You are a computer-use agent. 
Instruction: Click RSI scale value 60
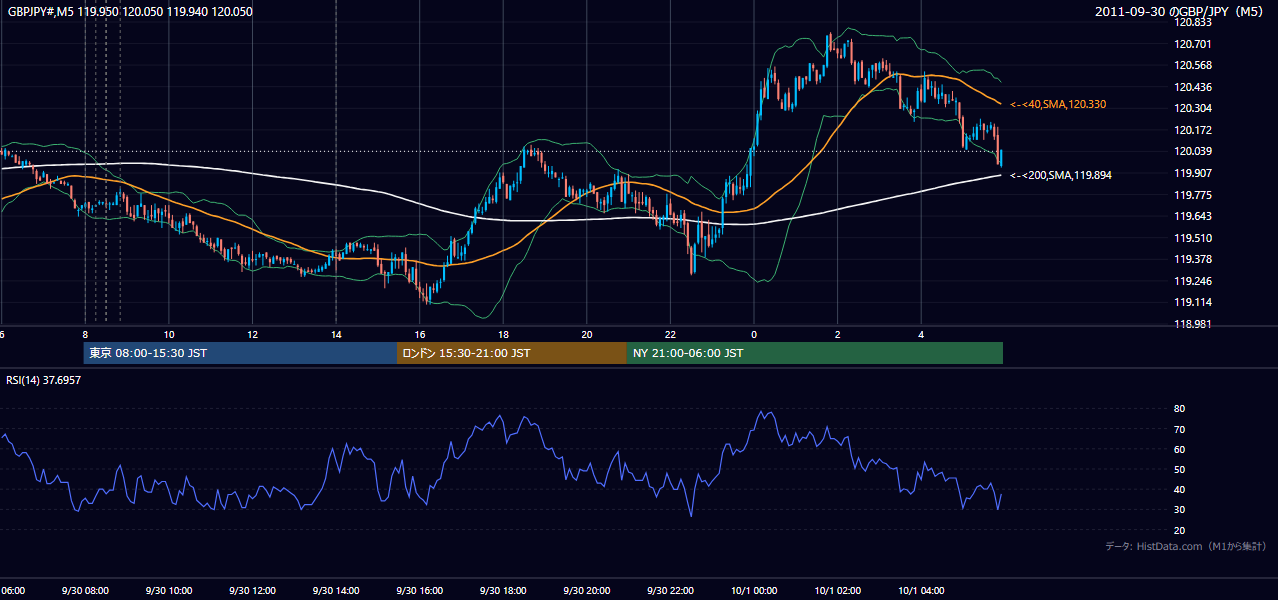pyautogui.click(x=1179, y=449)
